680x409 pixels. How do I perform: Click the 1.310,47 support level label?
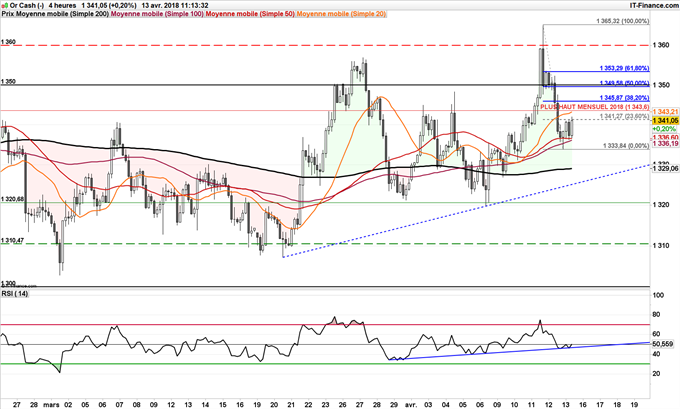[x=12, y=240]
